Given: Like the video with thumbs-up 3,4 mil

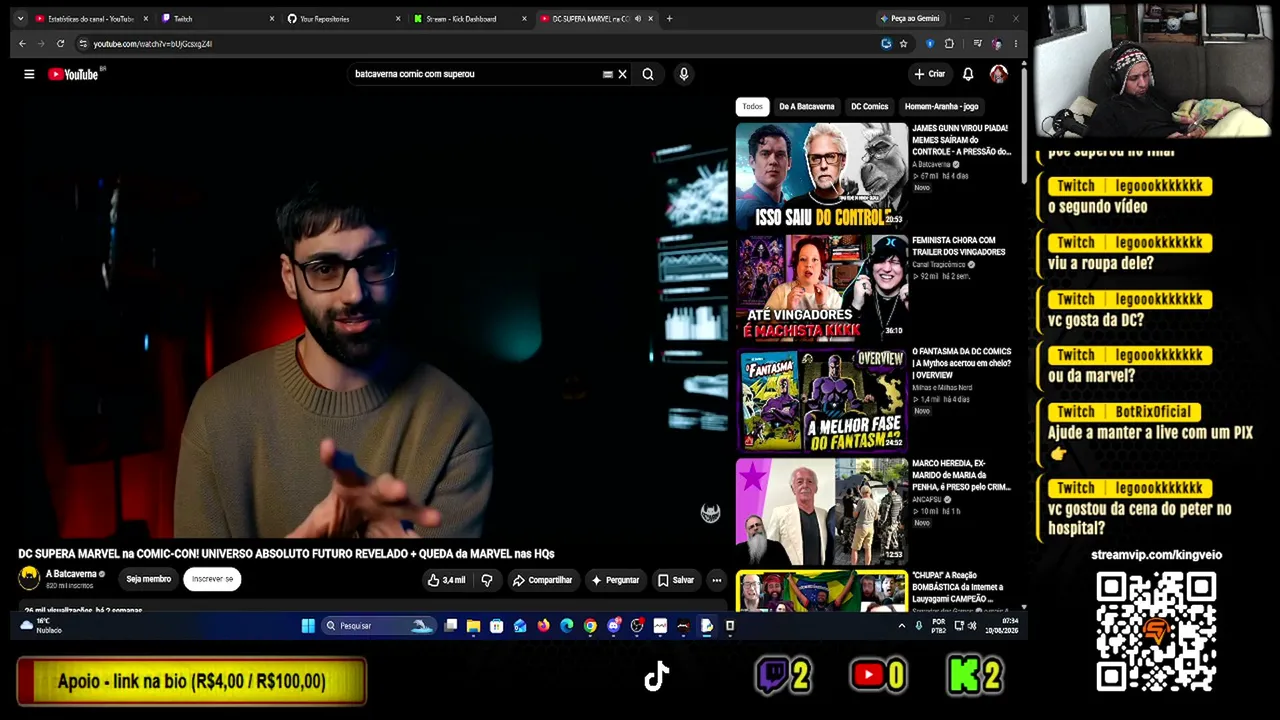Looking at the screenshot, I should pos(446,580).
